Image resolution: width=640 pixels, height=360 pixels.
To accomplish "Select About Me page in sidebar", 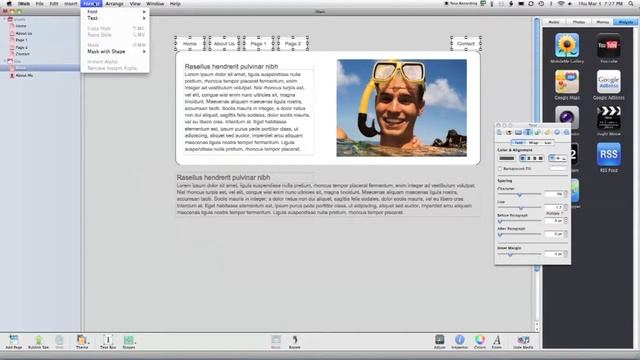I will click(24, 76).
